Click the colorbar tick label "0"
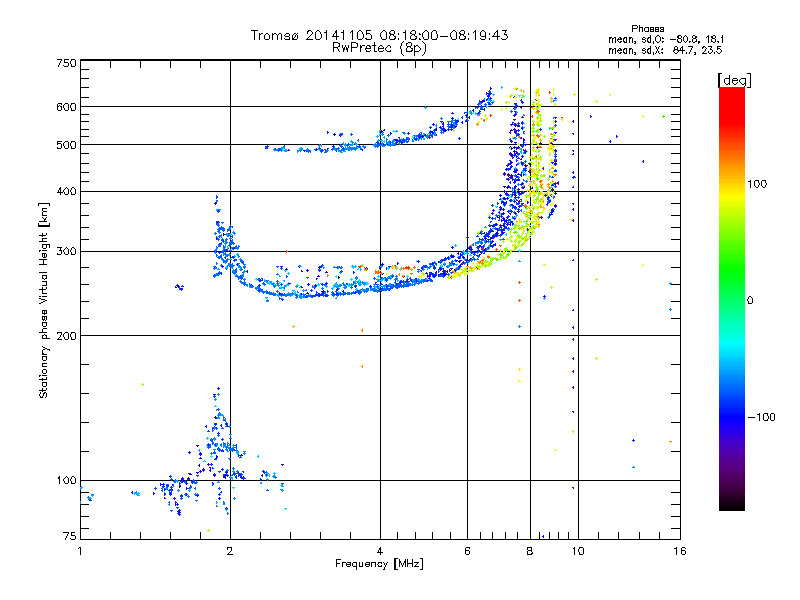Image resolution: width=800 pixels, height=600 pixels. [750, 301]
